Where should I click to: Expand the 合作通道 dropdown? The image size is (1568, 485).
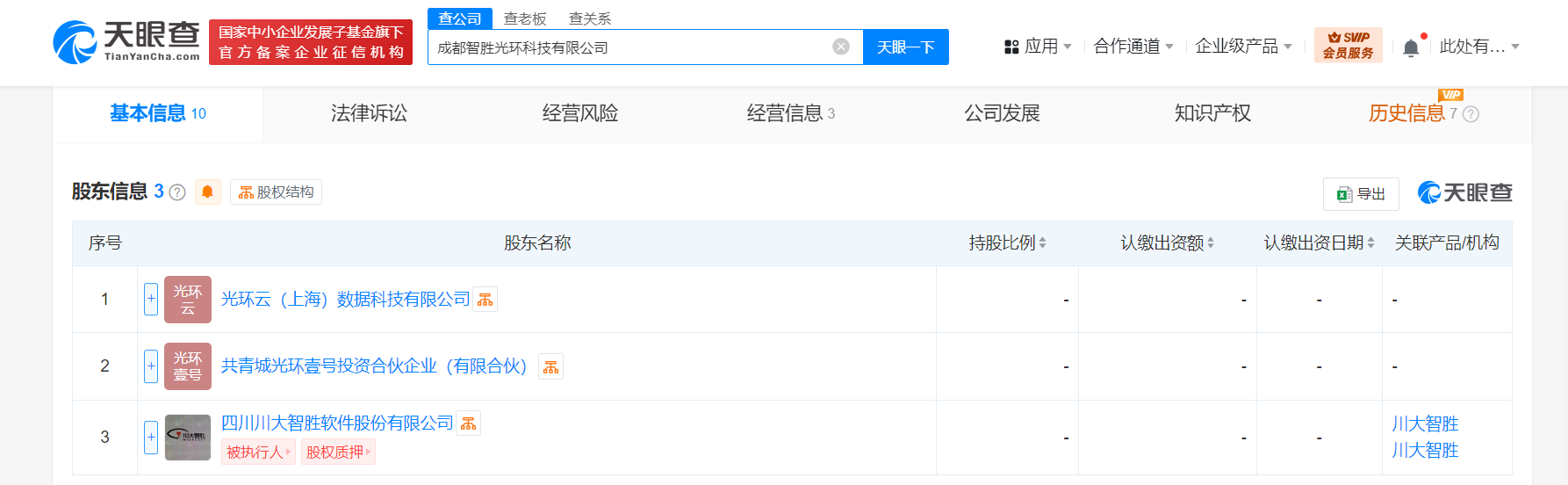point(1133,46)
